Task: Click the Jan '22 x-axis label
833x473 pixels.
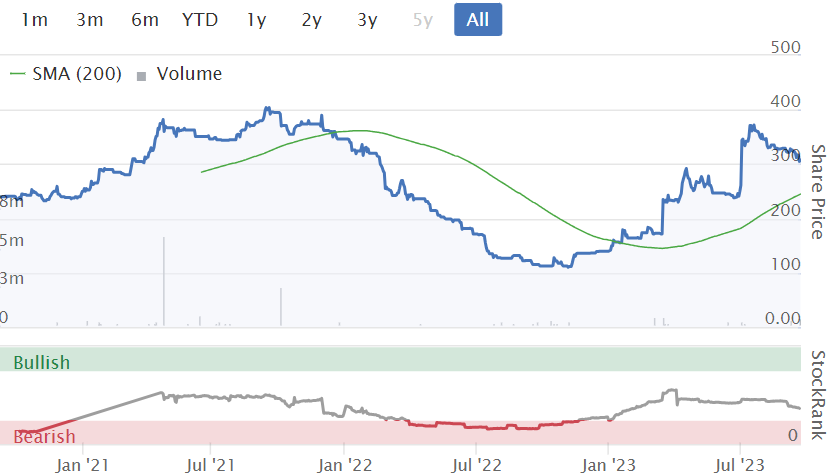Action: [346, 464]
